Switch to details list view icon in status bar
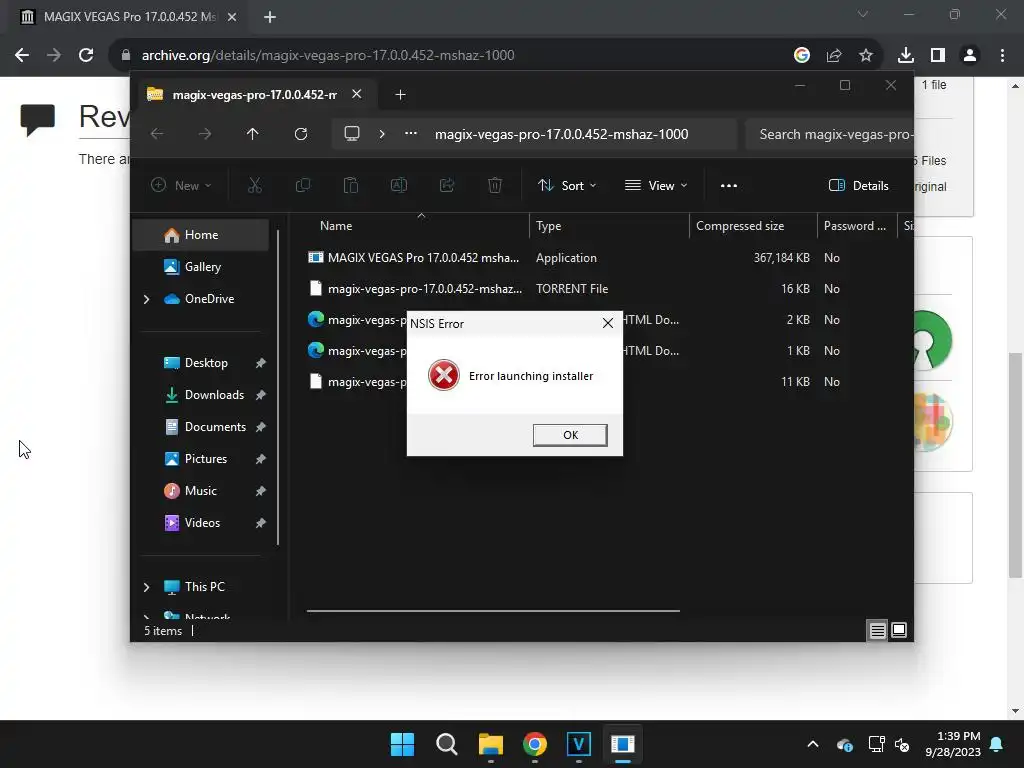This screenshot has height=768, width=1024. click(877, 630)
